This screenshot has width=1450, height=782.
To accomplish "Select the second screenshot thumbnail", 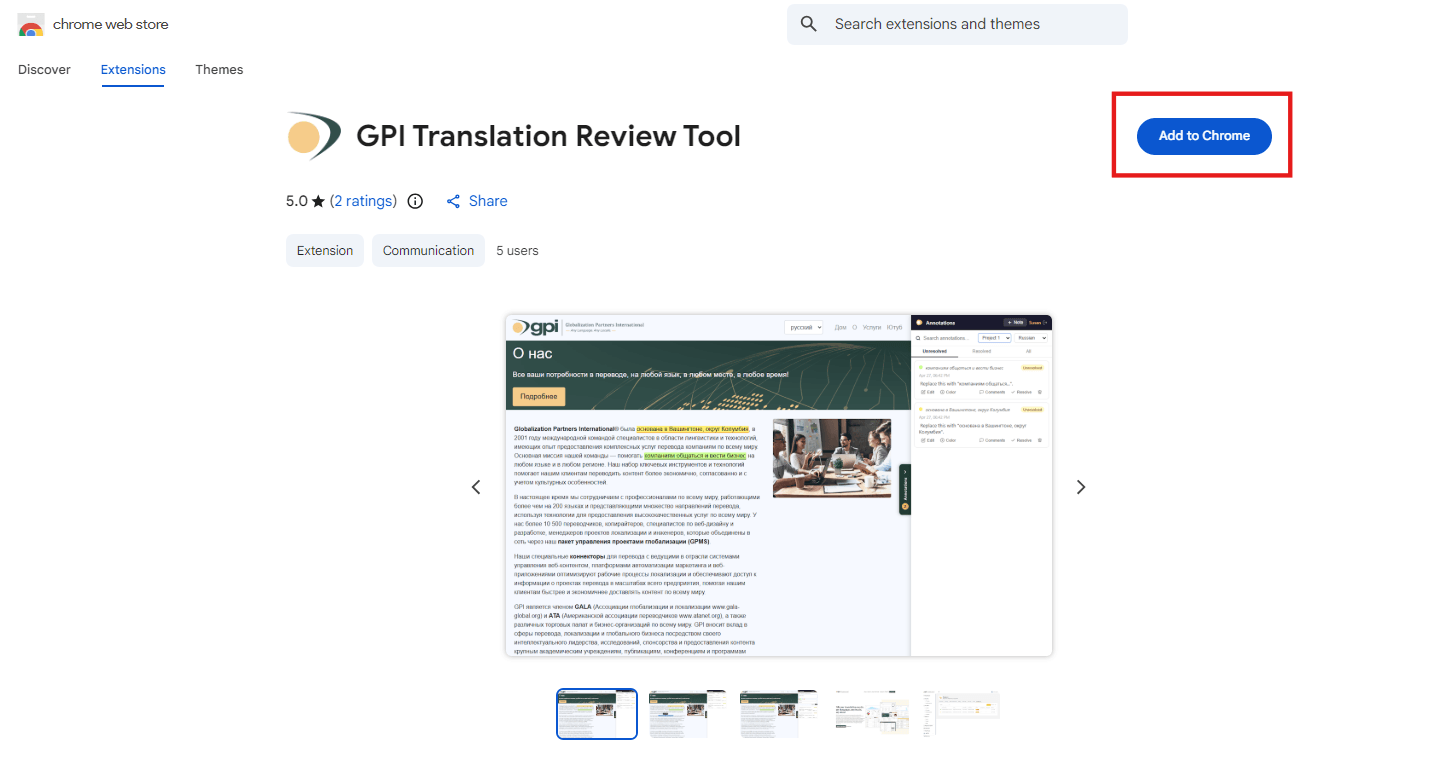I will click(688, 714).
